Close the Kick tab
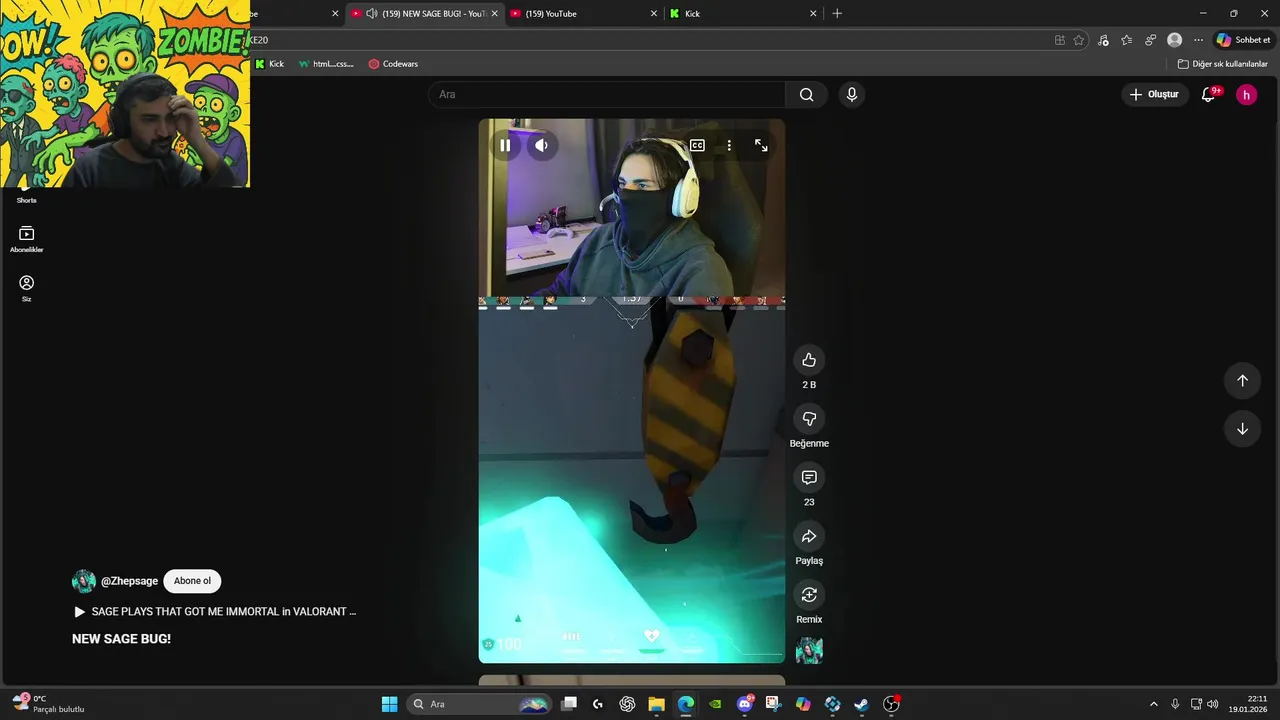Viewport: 1280px width, 720px height. pos(813,13)
